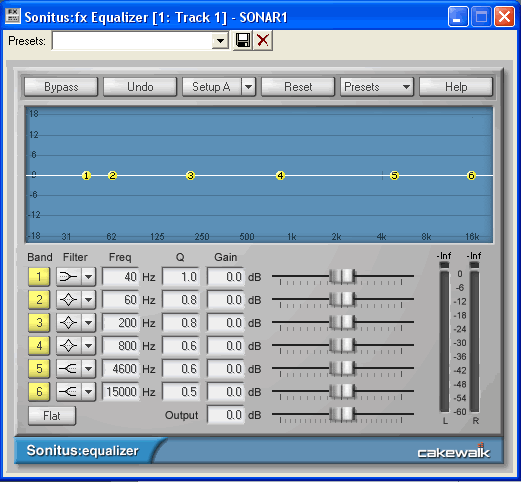
Task: Expand band 3 filter type dropdown
Action: [x=88, y=323]
